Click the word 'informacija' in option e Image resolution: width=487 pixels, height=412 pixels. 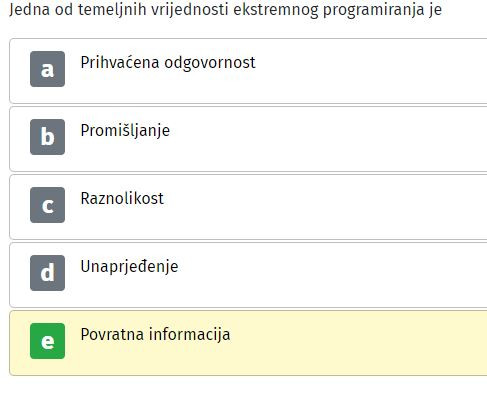(x=189, y=335)
